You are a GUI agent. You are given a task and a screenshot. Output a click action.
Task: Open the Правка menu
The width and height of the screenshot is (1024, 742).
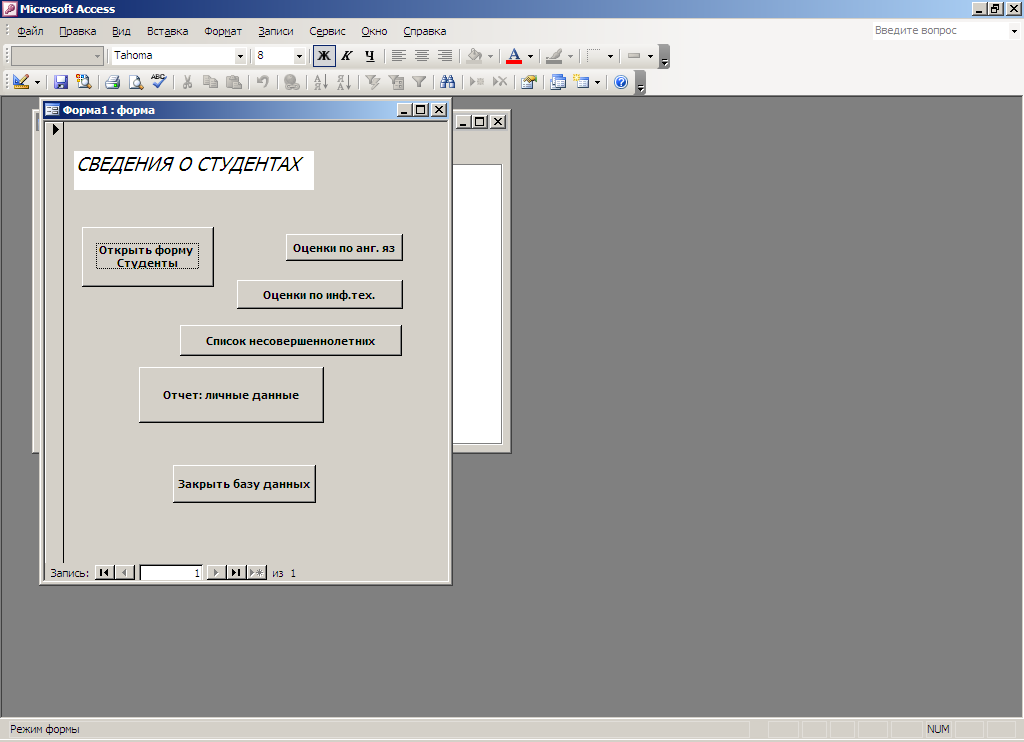[x=78, y=31]
